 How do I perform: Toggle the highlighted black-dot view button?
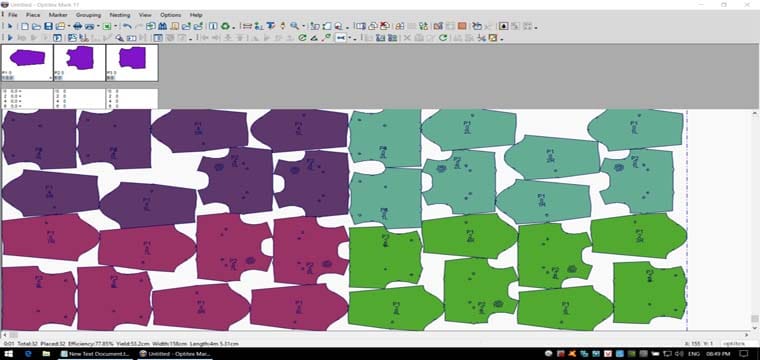504,26
